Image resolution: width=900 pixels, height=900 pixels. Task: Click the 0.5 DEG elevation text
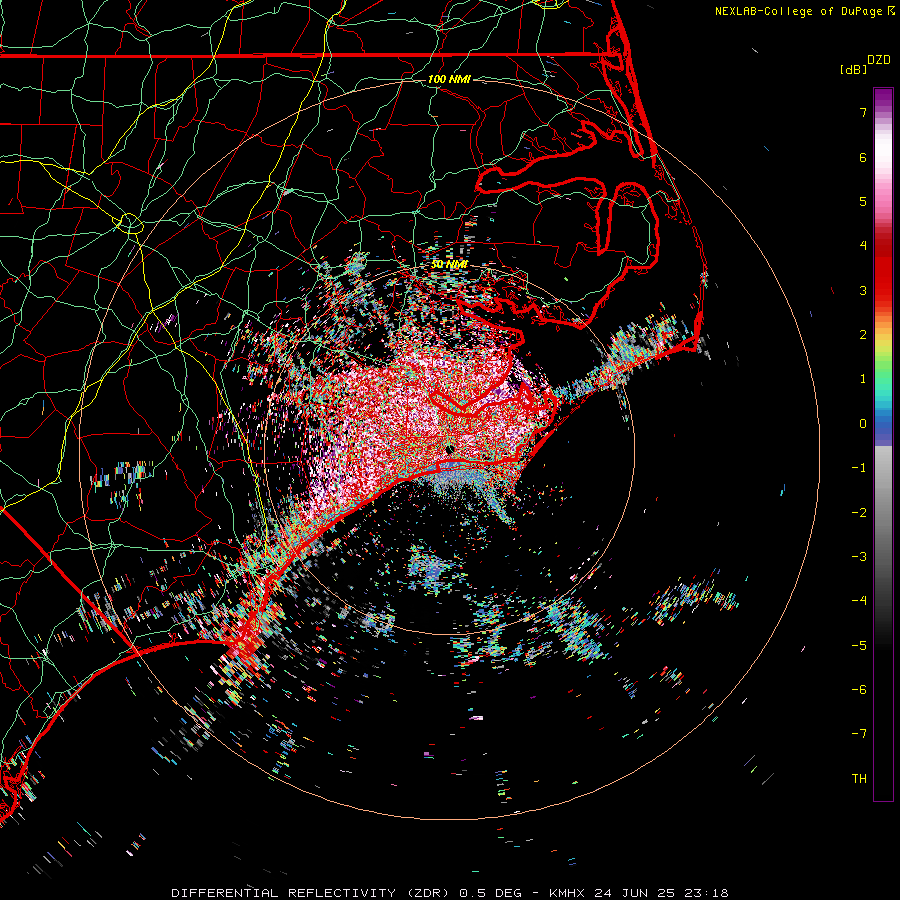tap(491, 893)
